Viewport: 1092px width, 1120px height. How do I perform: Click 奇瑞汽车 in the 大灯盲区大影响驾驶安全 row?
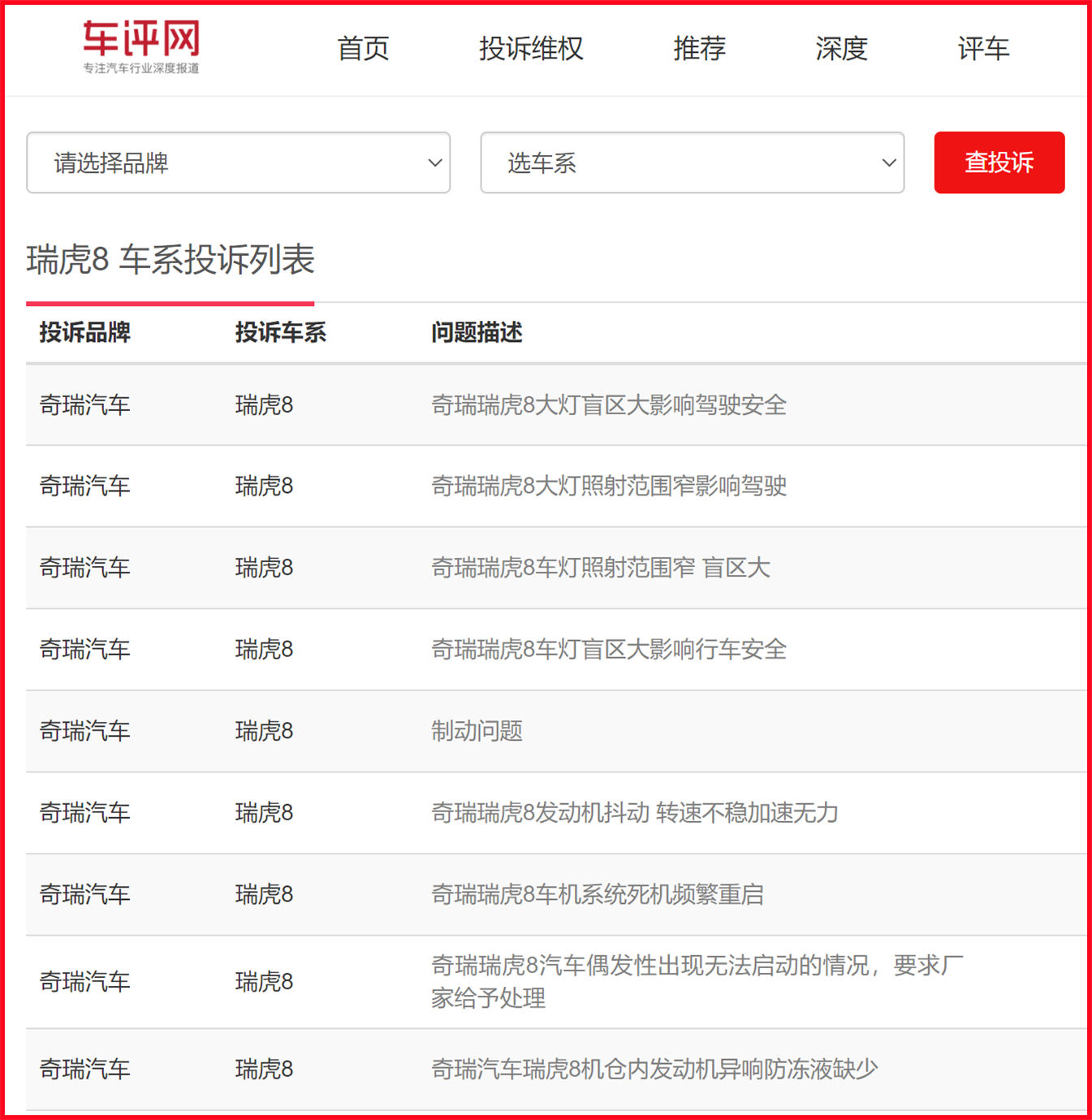pyautogui.click(x=85, y=404)
